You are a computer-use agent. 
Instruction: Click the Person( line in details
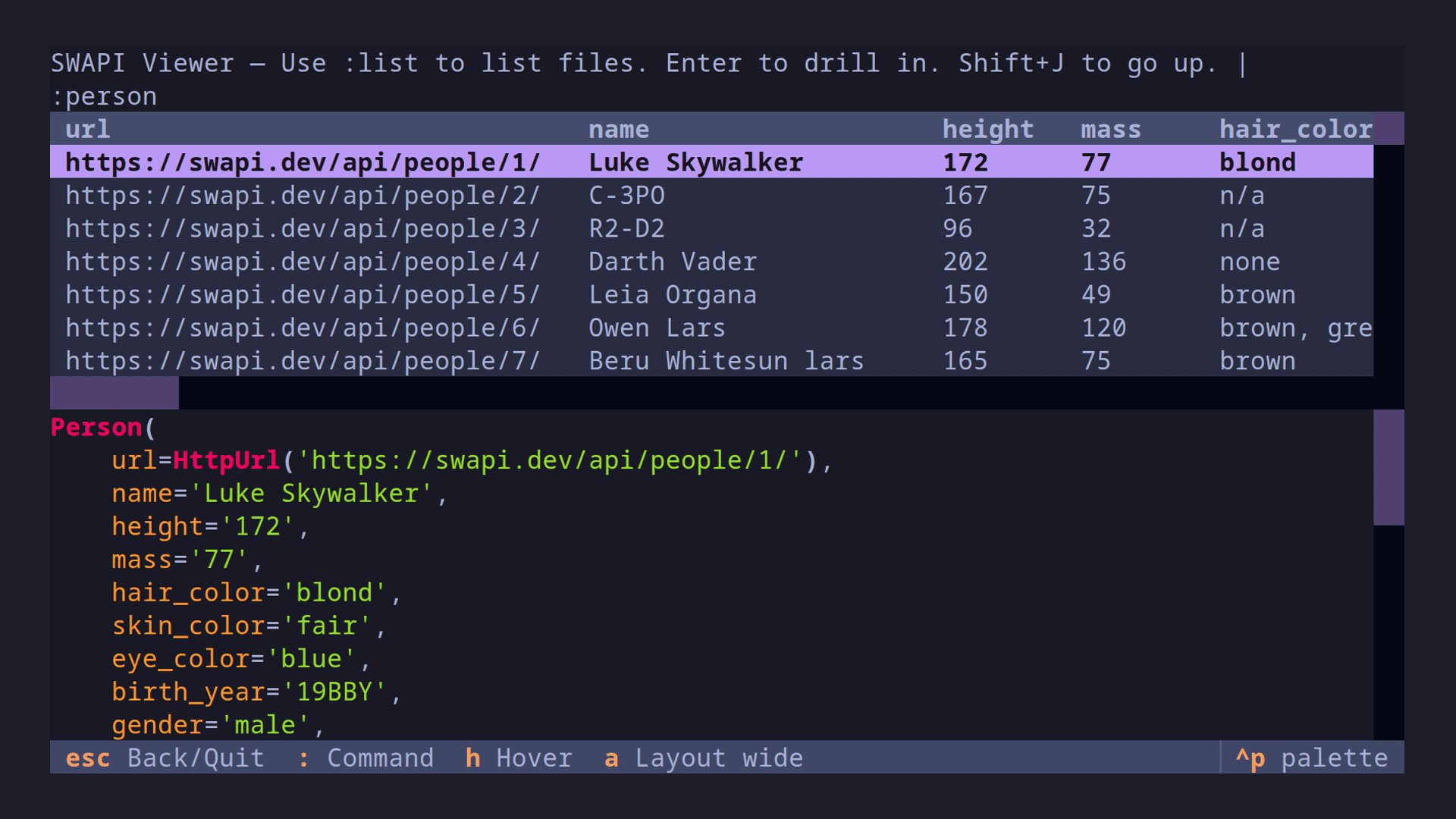click(x=103, y=427)
